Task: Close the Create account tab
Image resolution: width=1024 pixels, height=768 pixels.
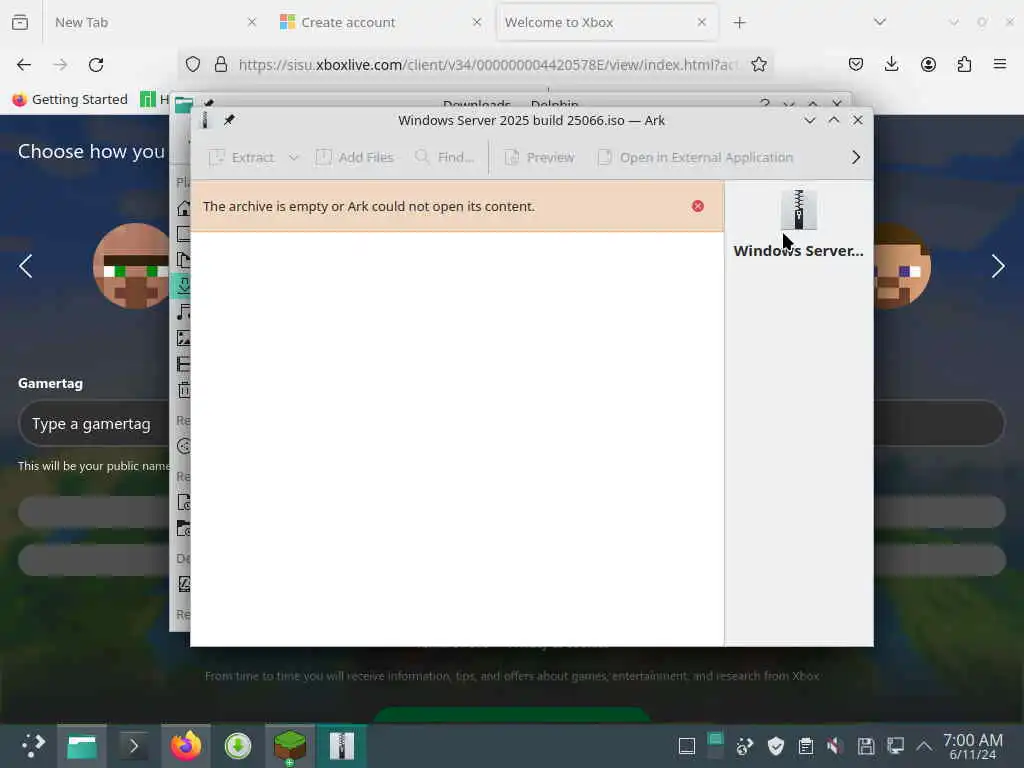Action: [477, 22]
